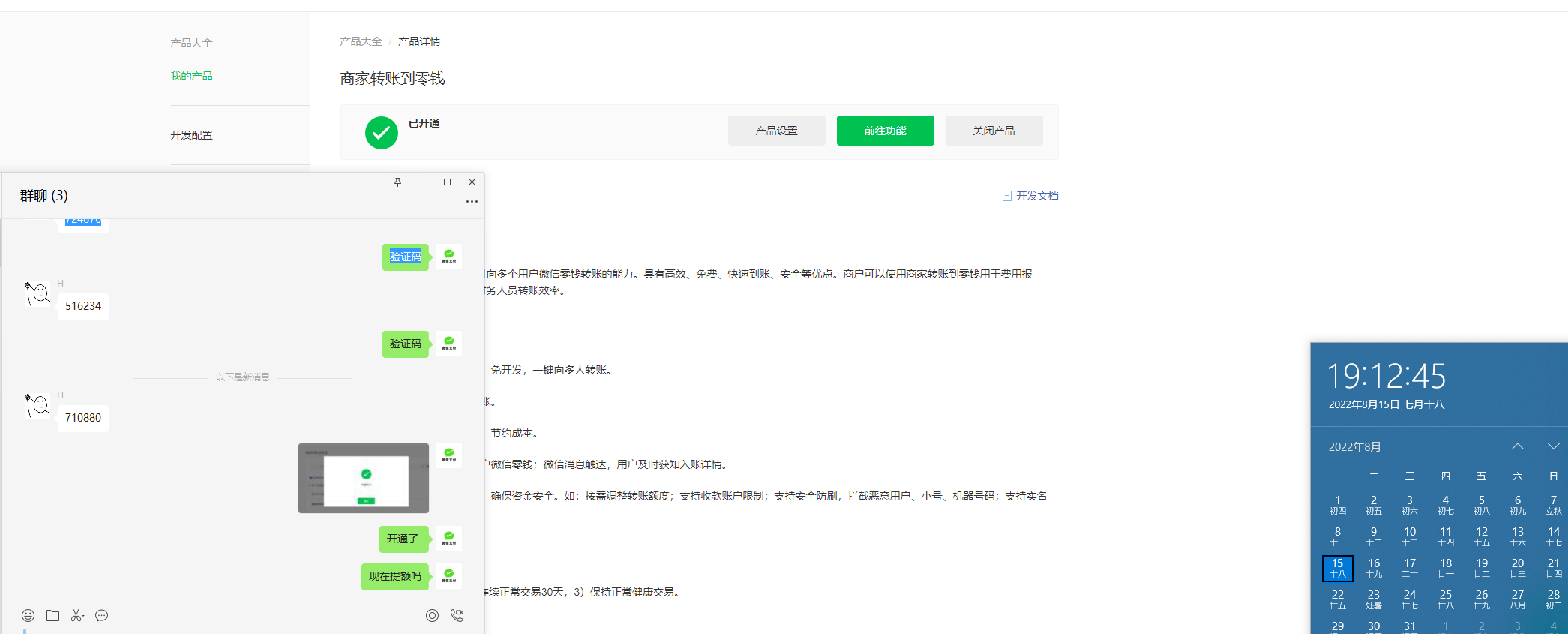The height and width of the screenshot is (634, 1568).
Task: Click H's avatar beside 710880
Action: 37,405
